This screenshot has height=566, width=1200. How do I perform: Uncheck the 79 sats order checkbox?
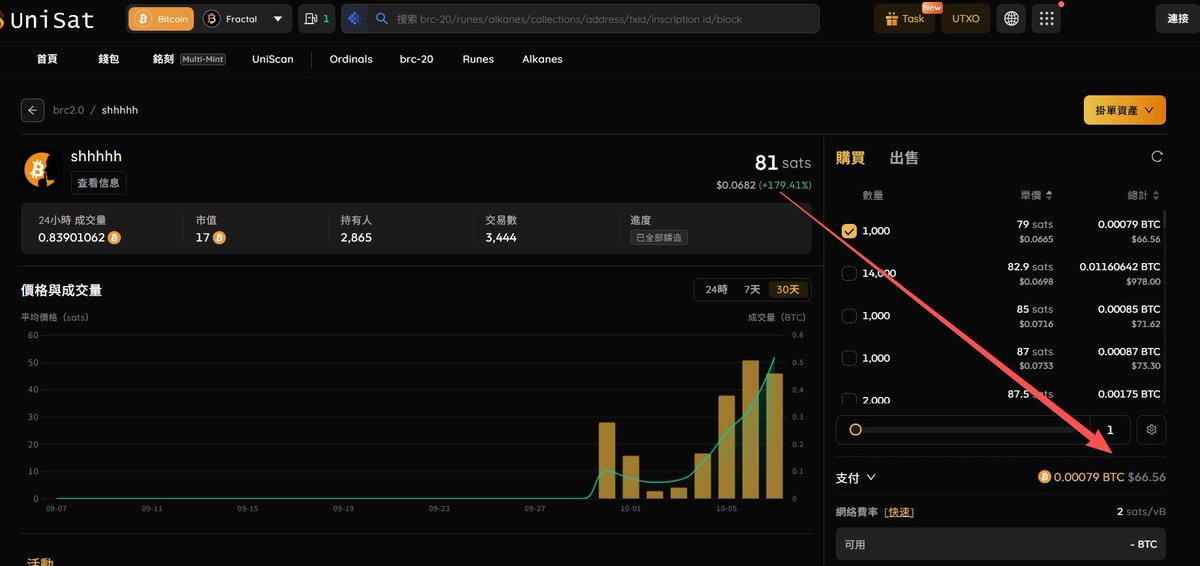point(849,231)
